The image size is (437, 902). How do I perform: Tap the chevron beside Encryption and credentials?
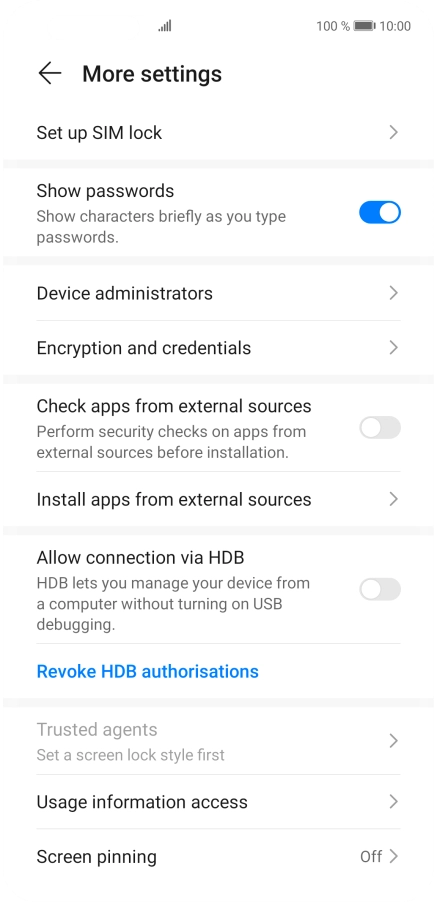click(393, 347)
